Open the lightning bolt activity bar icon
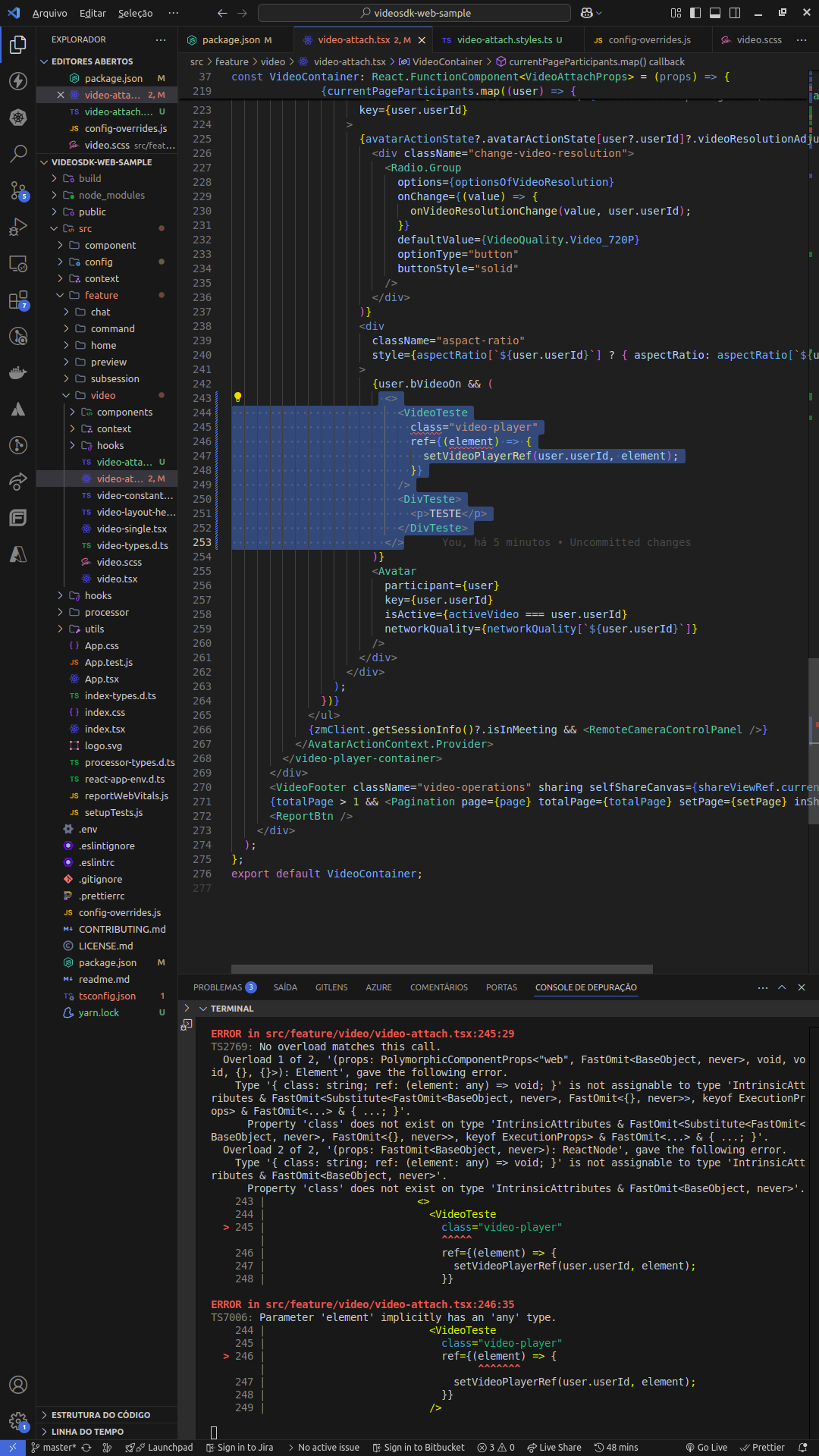Viewport: 819px width, 1456px height. click(18, 81)
